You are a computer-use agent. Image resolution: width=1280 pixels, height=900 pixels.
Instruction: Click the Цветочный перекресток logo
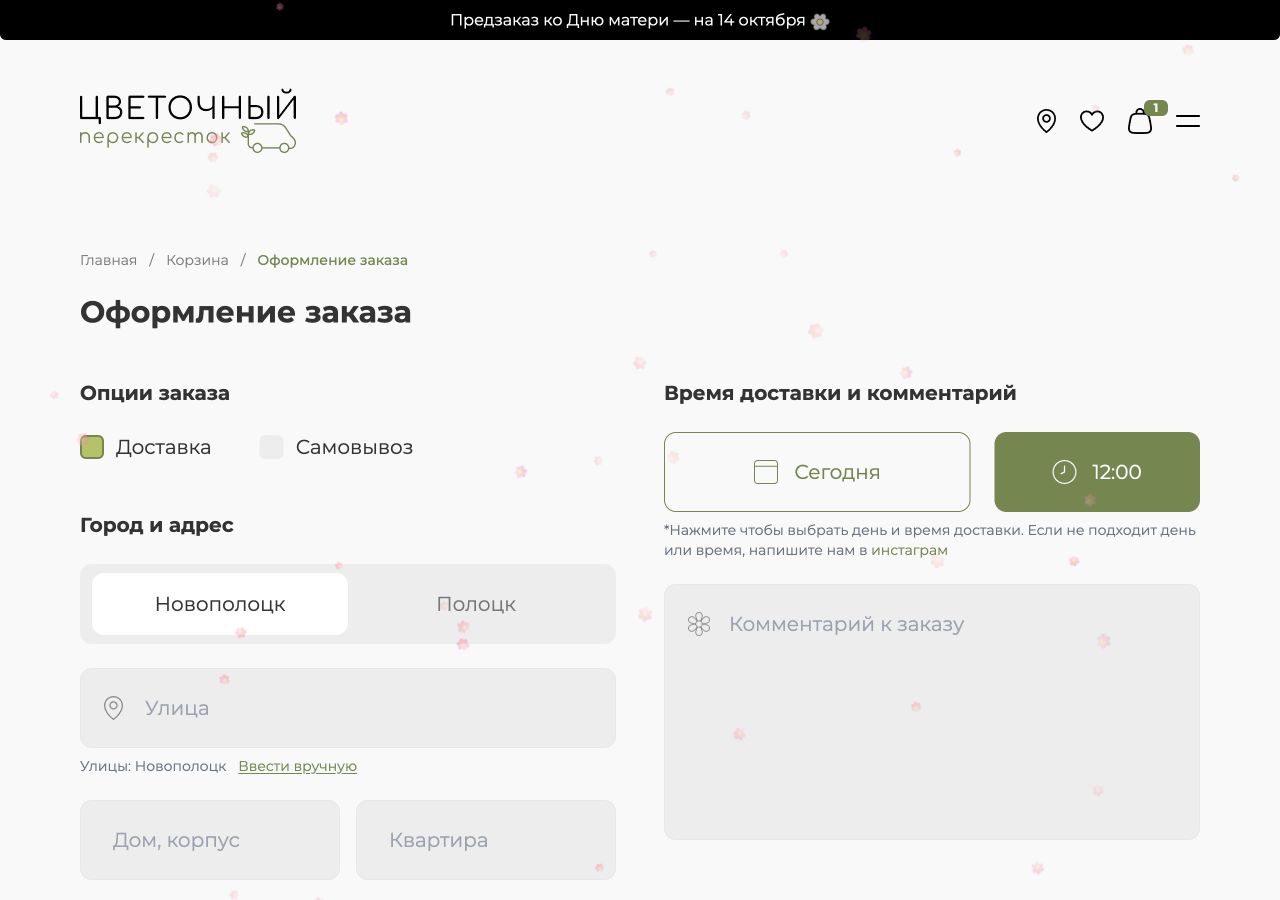189,123
